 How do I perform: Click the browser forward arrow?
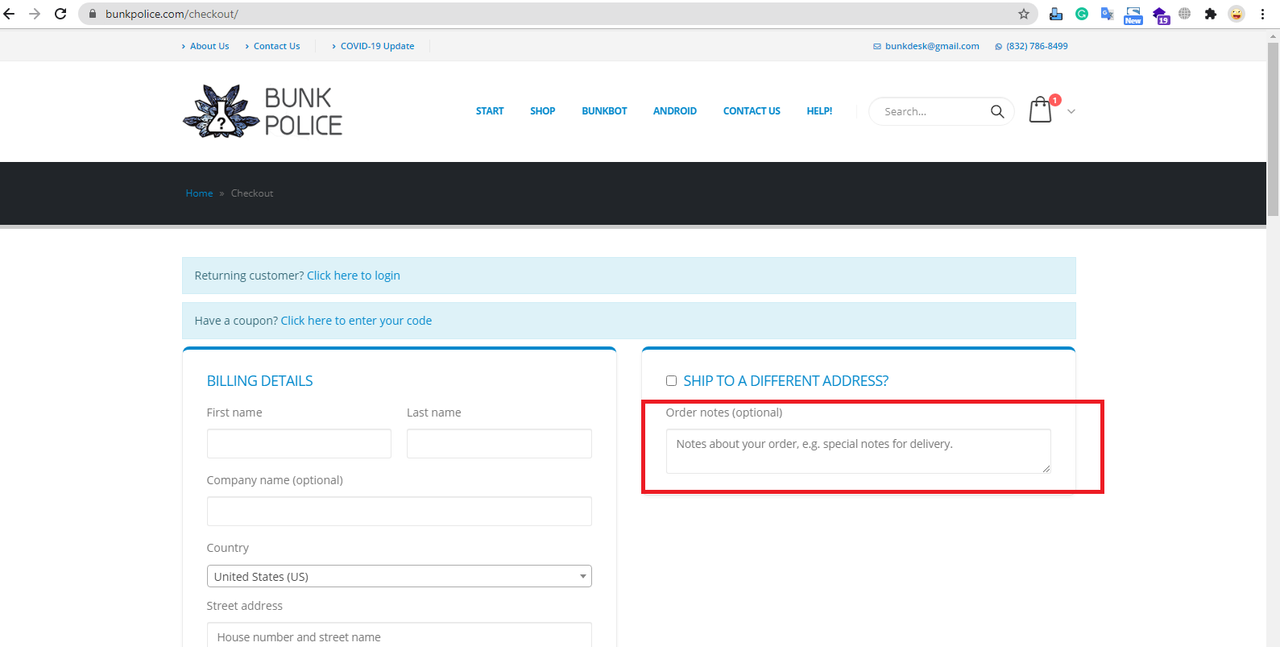pos(35,14)
